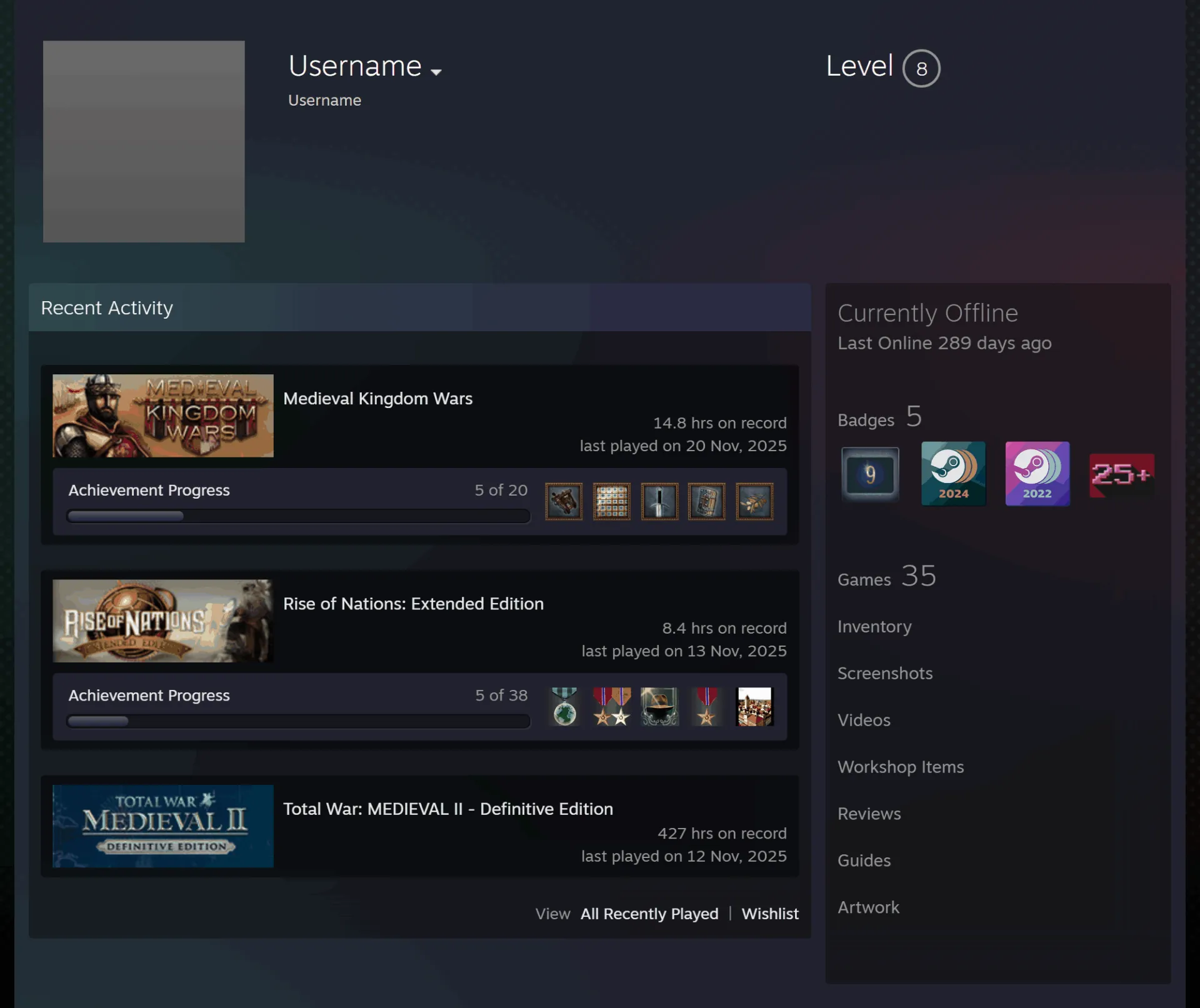Image resolution: width=1200 pixels, height=1008 pixels.
Task: Click the Steam 2024 badge
Action: [x=954, y=474]
